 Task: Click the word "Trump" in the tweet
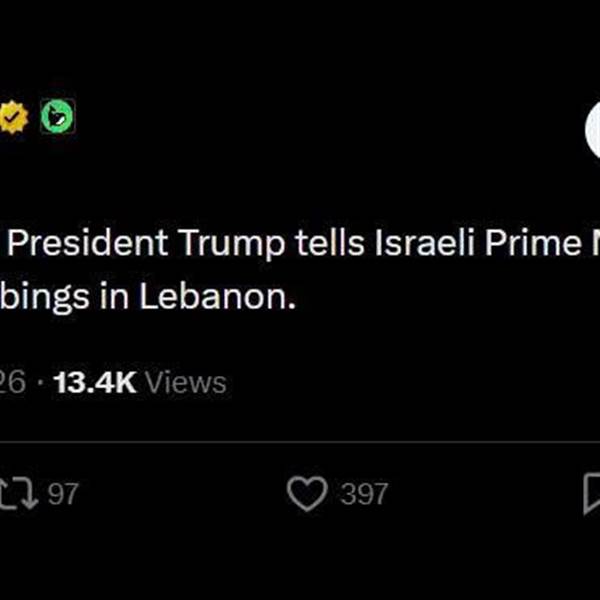[x=233, y=244]
